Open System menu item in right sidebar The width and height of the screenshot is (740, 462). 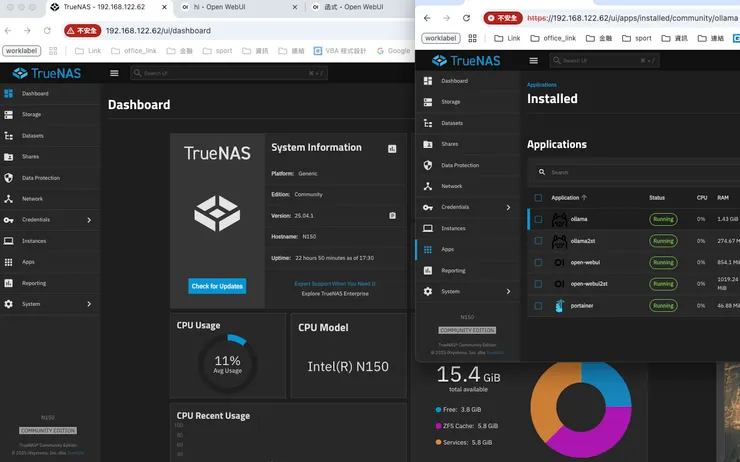click(x=467, y=292)
